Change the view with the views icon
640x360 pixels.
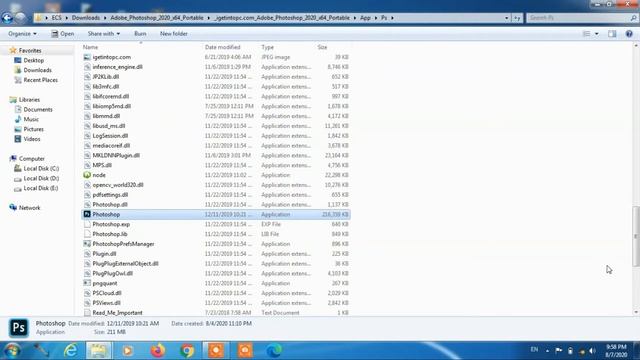click(586, 33)
